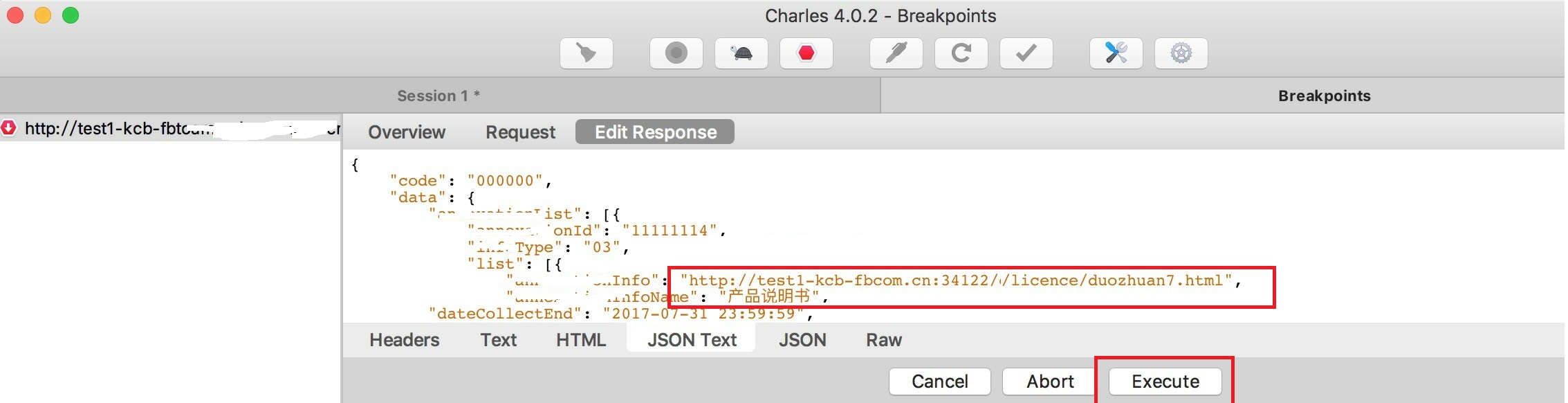Click the "list" key text
The height and width of the screenshot is (403, 1568).
(x=495, y=264)
